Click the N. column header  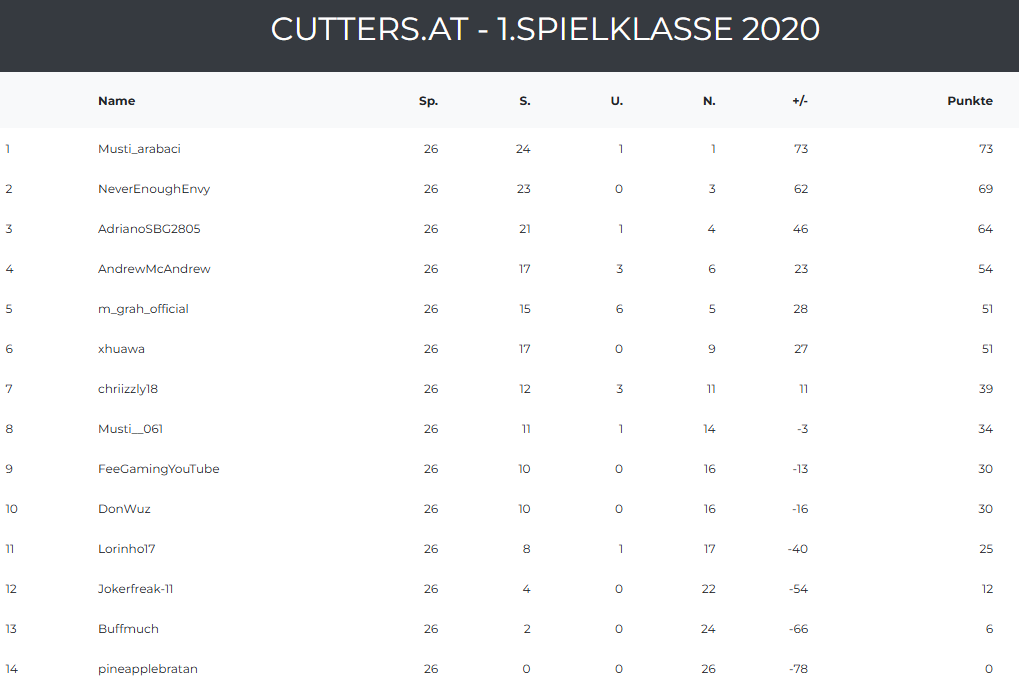pyautogui.click(x=709, y=101)
